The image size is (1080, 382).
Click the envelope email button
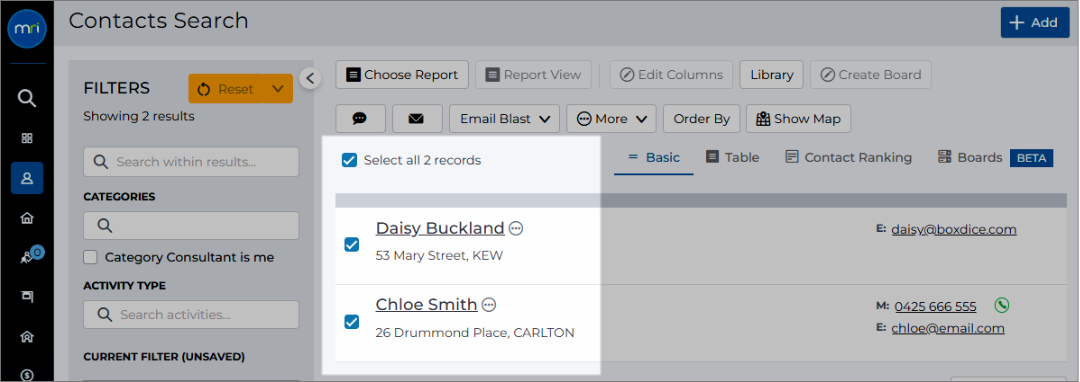[416, 118]
